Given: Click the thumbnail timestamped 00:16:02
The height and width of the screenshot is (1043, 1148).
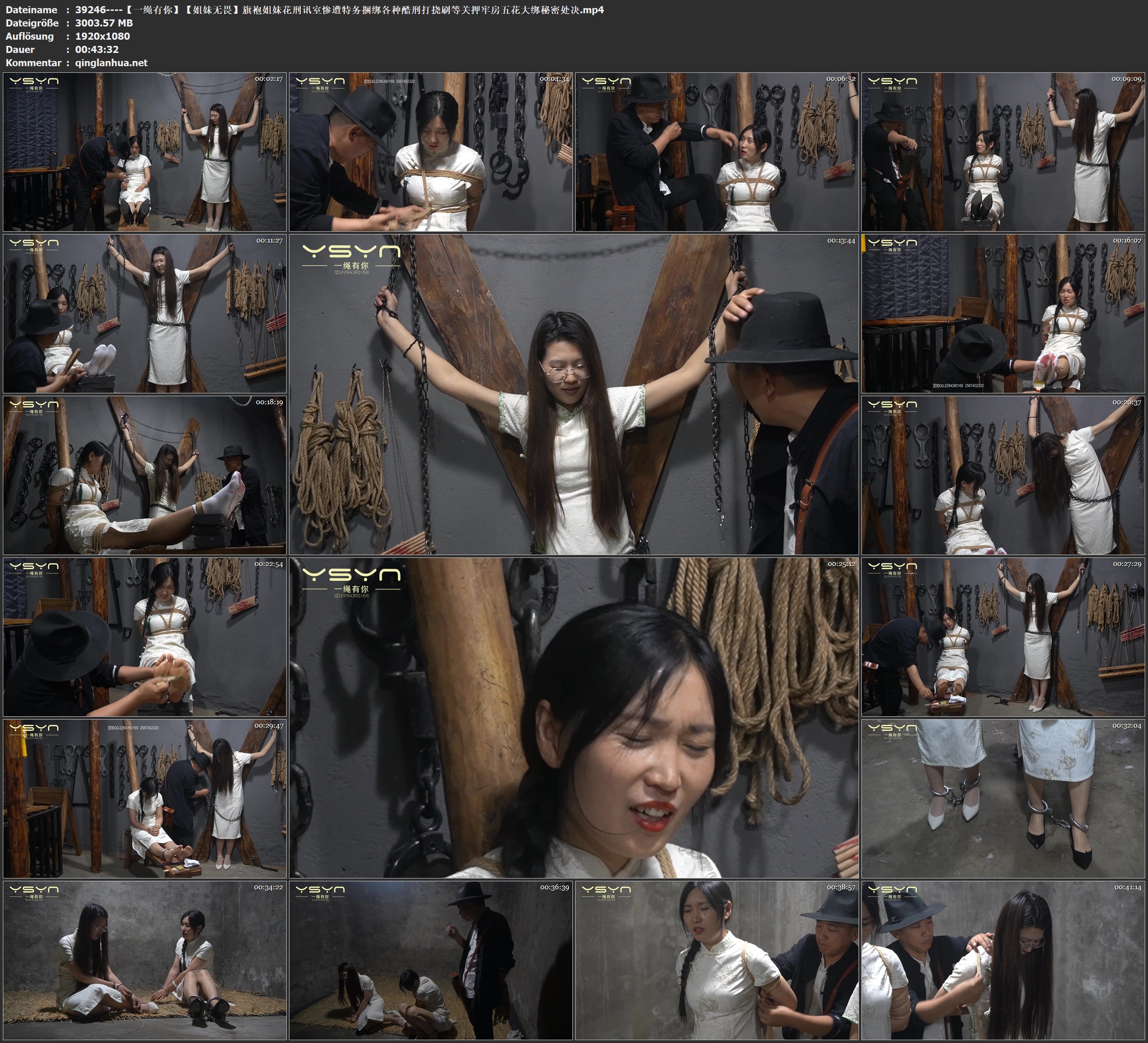Looking at the screenshot, I should point(1003,313).
